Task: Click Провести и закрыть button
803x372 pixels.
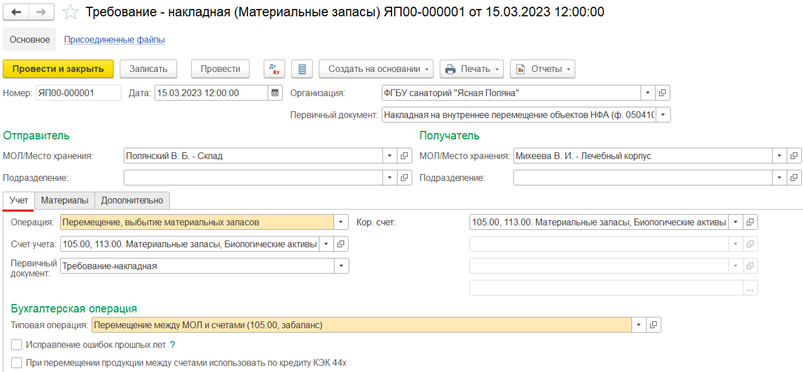Action: 58,69
